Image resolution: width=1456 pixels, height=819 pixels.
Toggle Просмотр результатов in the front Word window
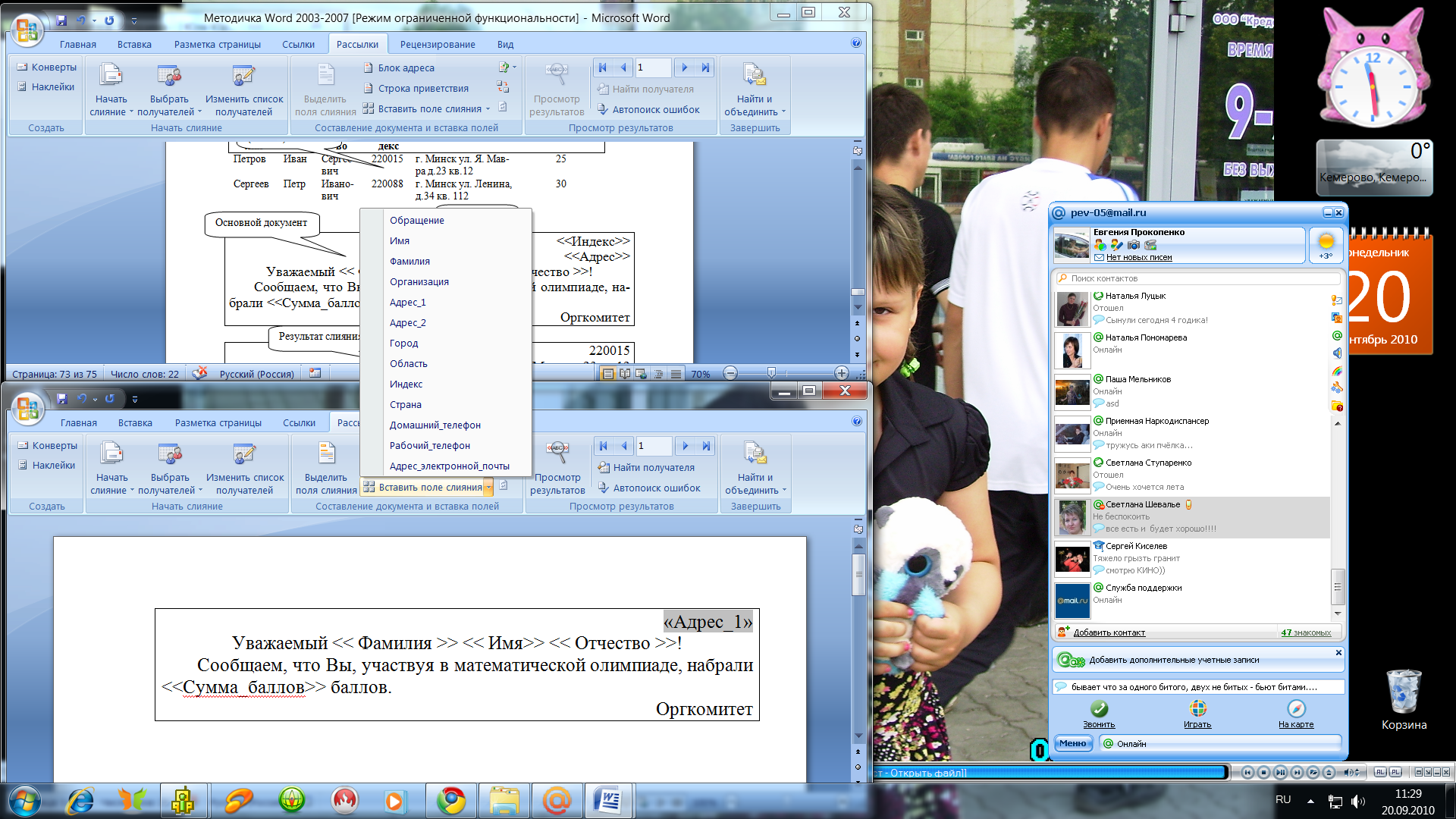557,467
